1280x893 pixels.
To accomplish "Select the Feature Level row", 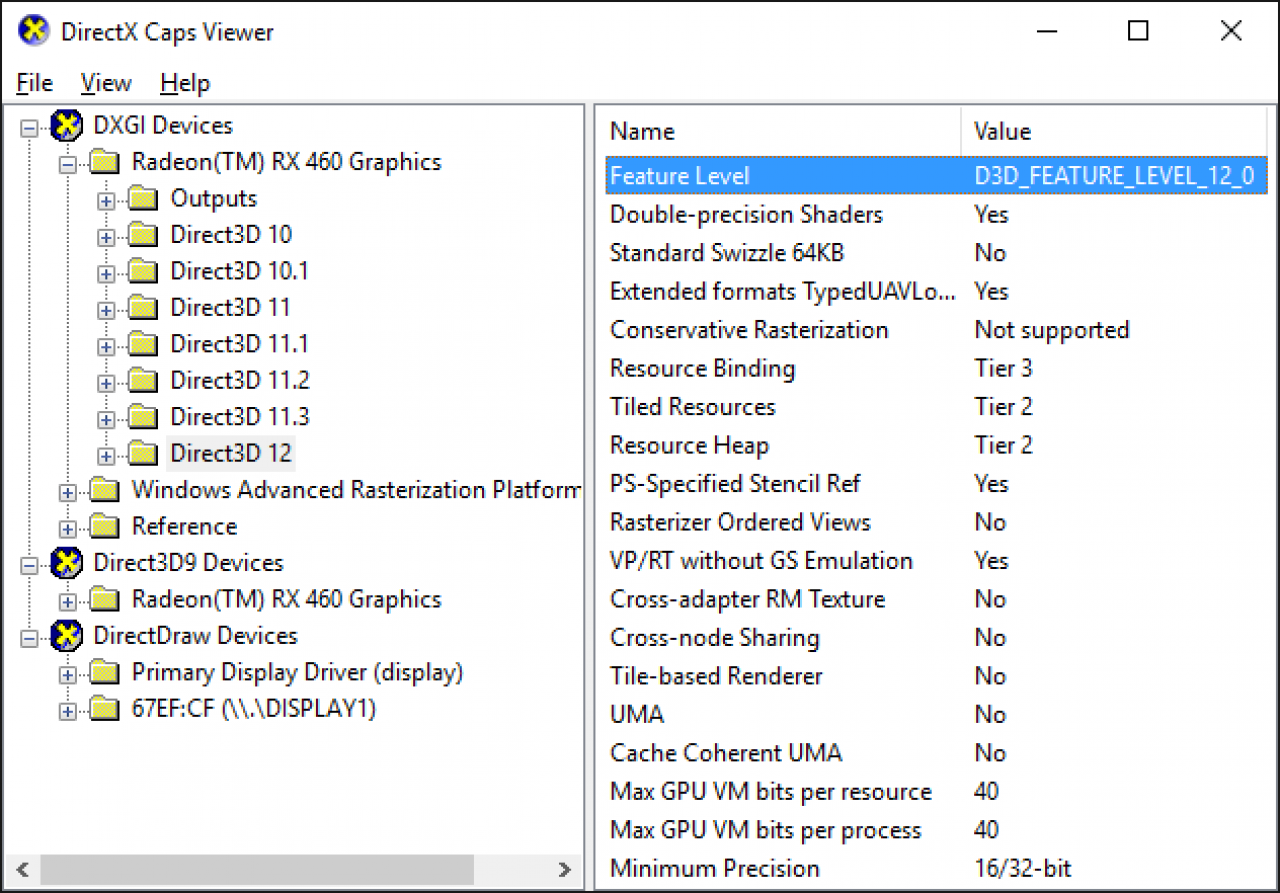I will tap(937, 176).
